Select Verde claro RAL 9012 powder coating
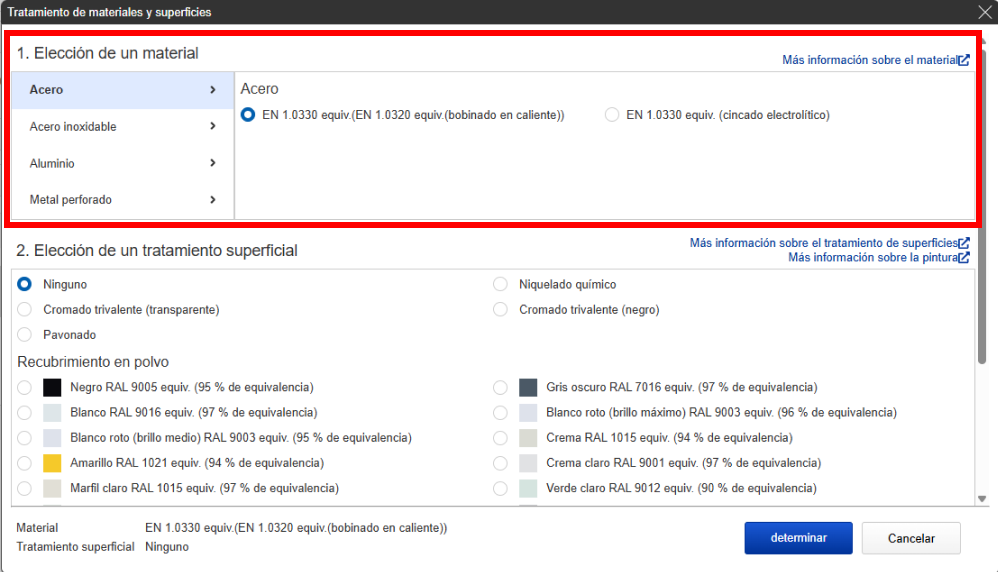 point(501,489)
